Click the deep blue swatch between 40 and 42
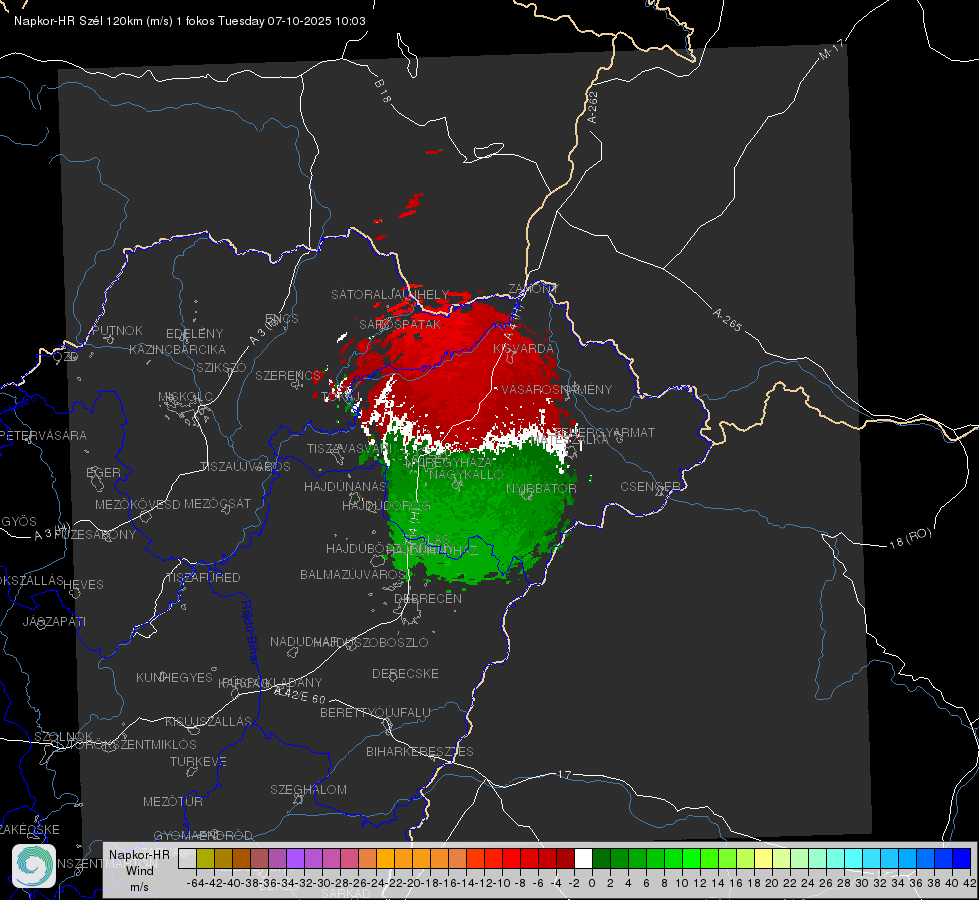Screen dimensions: 979x900 coord(962,858)
